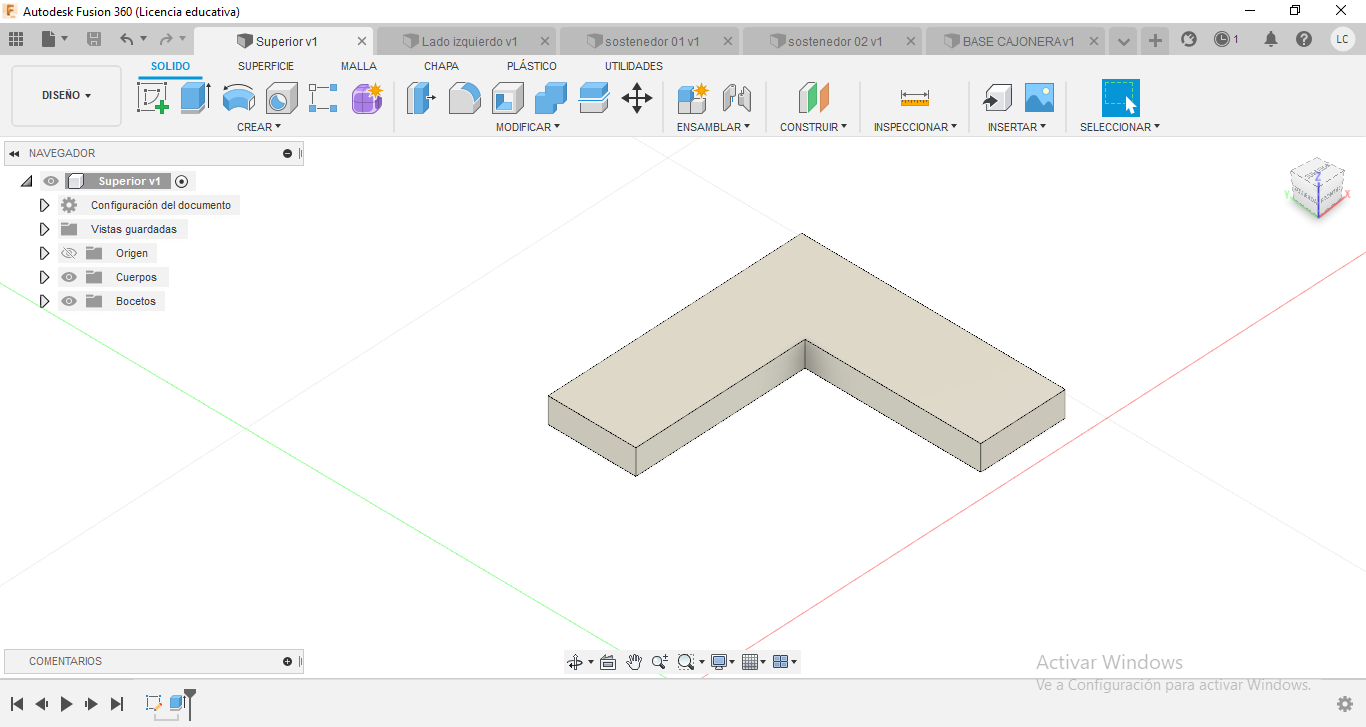Open the extensions icon in title bar

pyautogui.click(x=1189, y=39)
